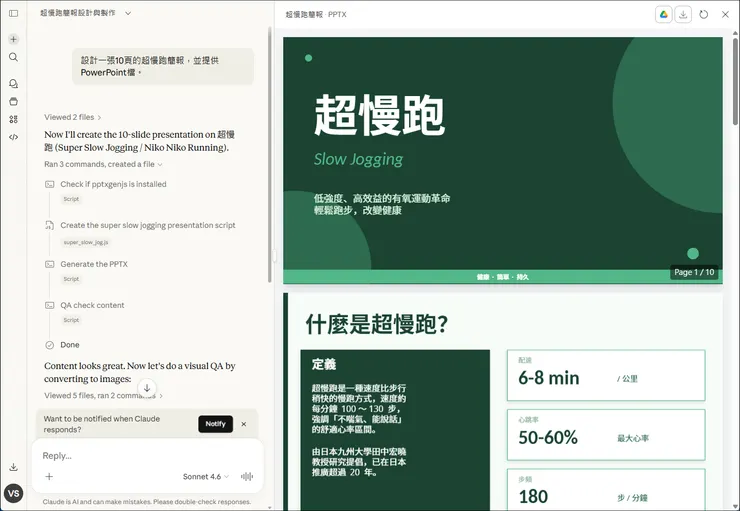The height and width of the screenshot is (511, 740).
Task: Open the conversation title dropdown
Action: pos(128,13)
